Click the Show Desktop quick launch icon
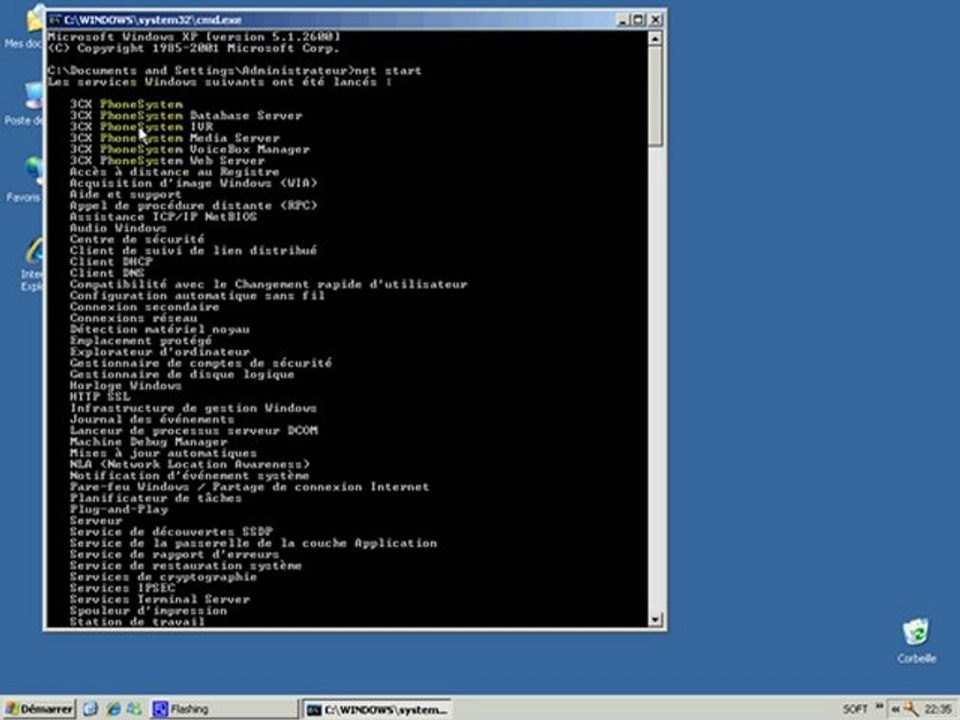 pyautogui.click(x=91, y=709)
